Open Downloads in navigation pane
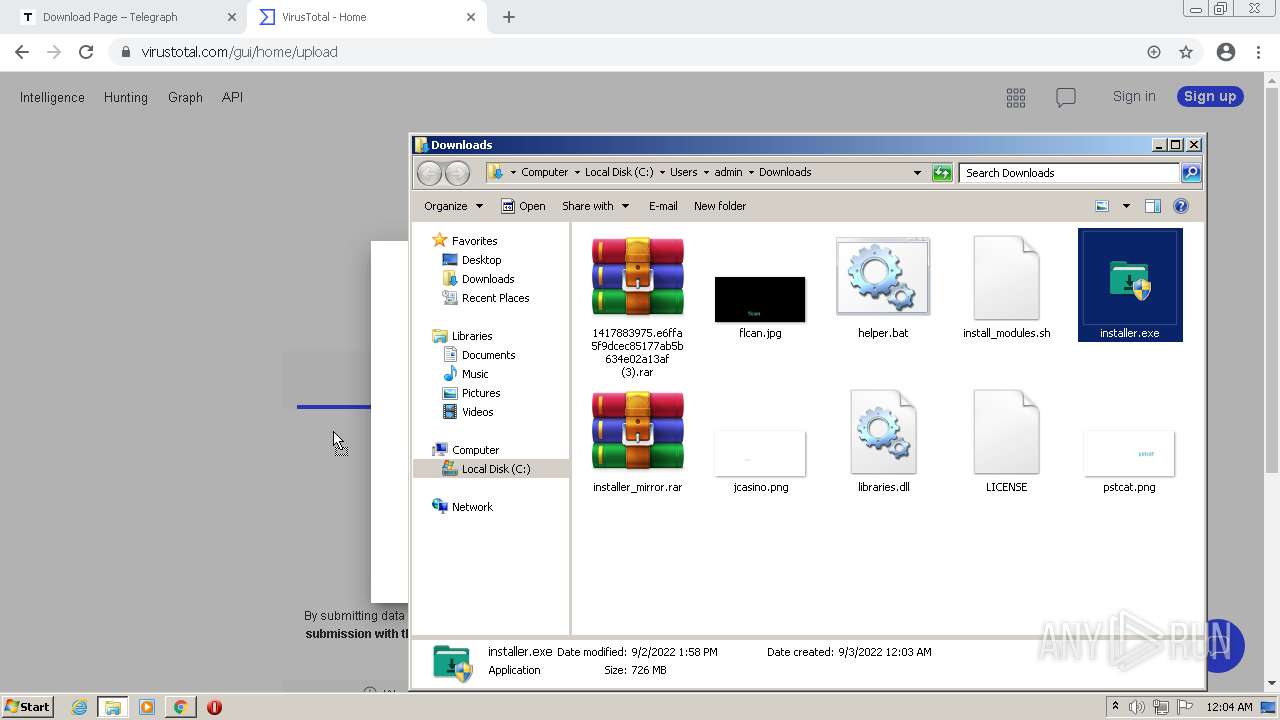 pyautogui.click(x=488, y=279)
